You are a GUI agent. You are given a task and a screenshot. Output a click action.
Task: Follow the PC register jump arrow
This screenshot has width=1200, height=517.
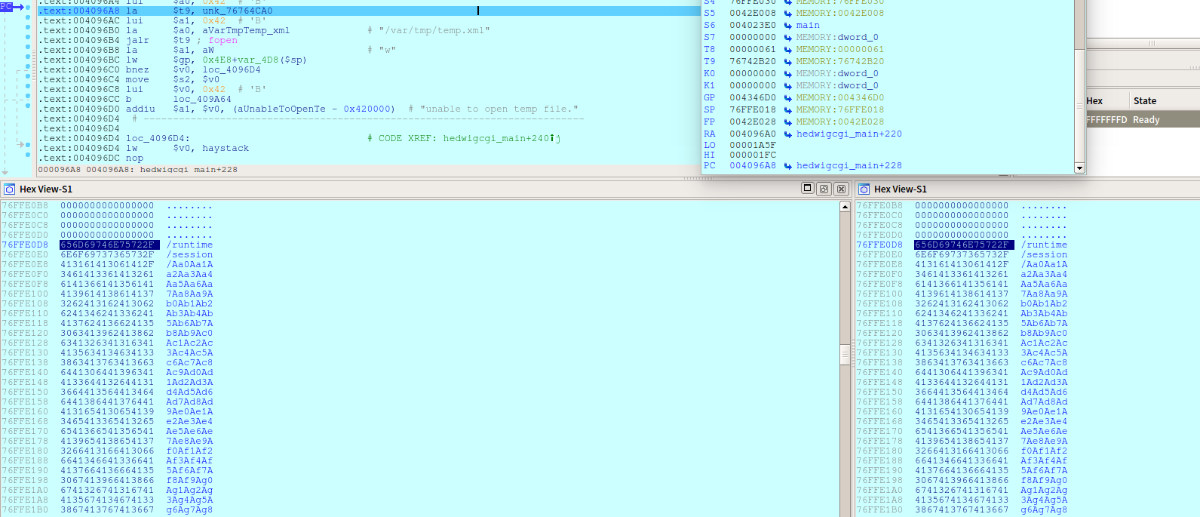click(x=789, y=164)
